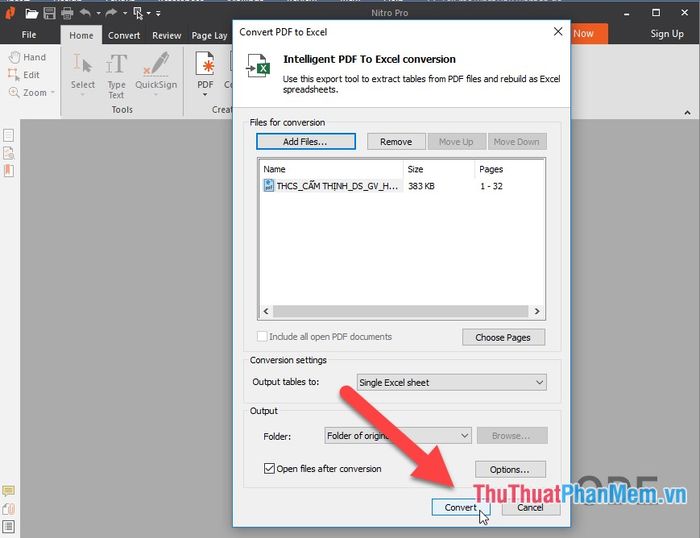Click the Options button
Viewport: 700px width, 538px height.
pyautogui.click(x=510, y=469)
